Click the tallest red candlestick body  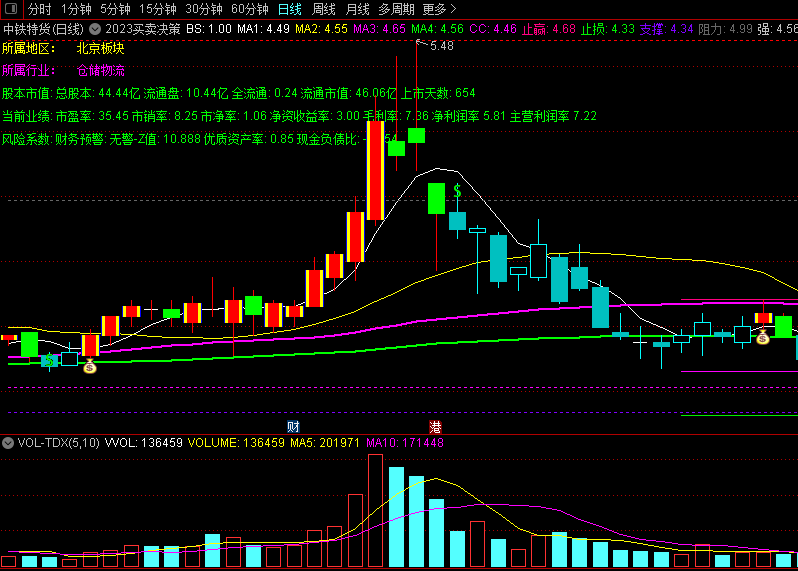[x=376, y=170]
